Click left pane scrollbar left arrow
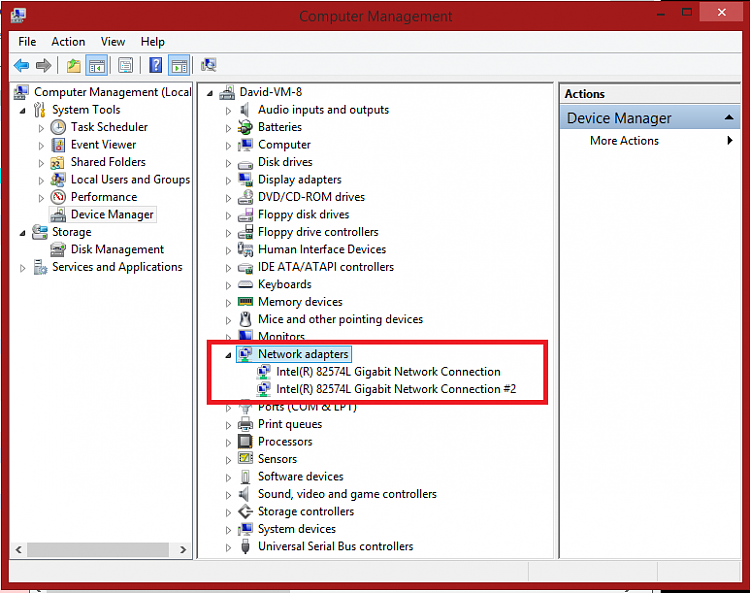750x593 pixels. click(19, 549)
